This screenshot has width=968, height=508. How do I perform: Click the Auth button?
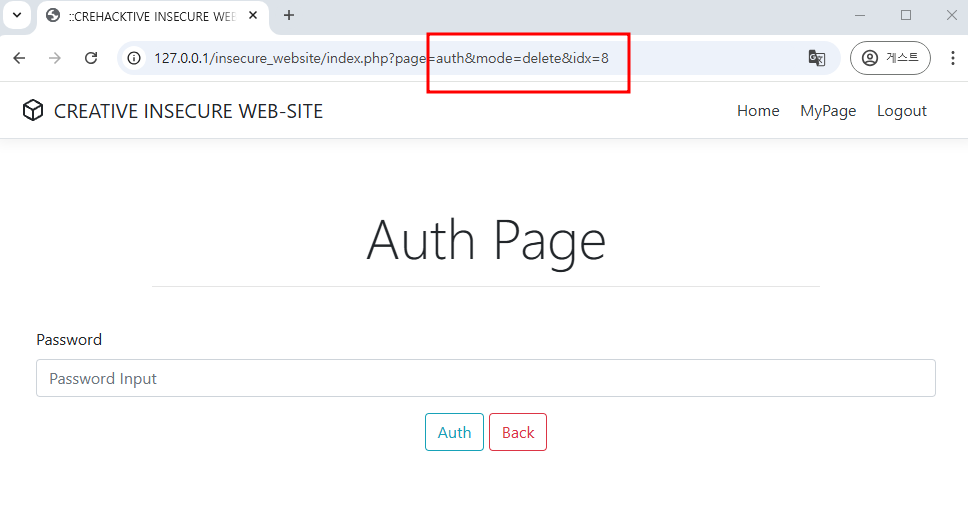coord(454,432)
